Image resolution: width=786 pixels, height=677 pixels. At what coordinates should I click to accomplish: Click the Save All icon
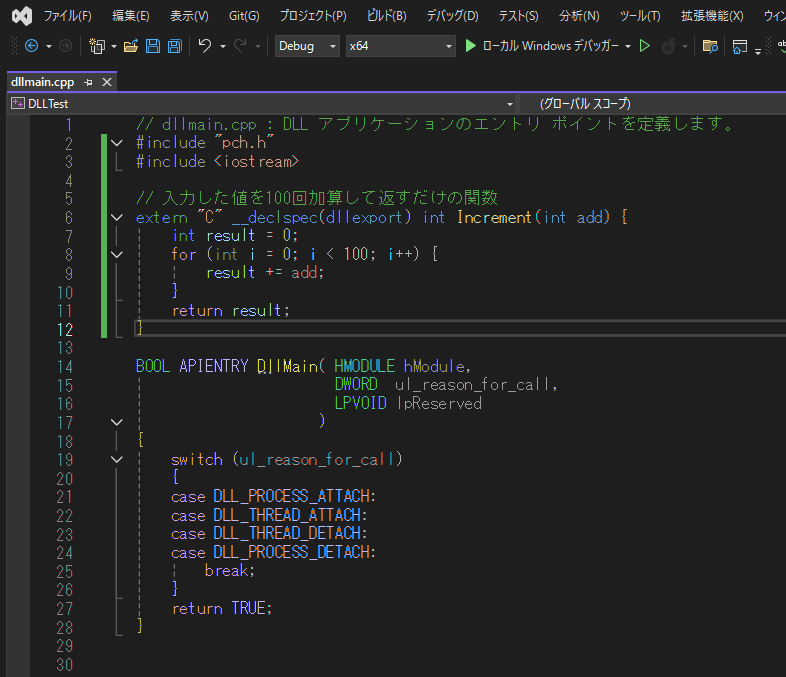174,46
